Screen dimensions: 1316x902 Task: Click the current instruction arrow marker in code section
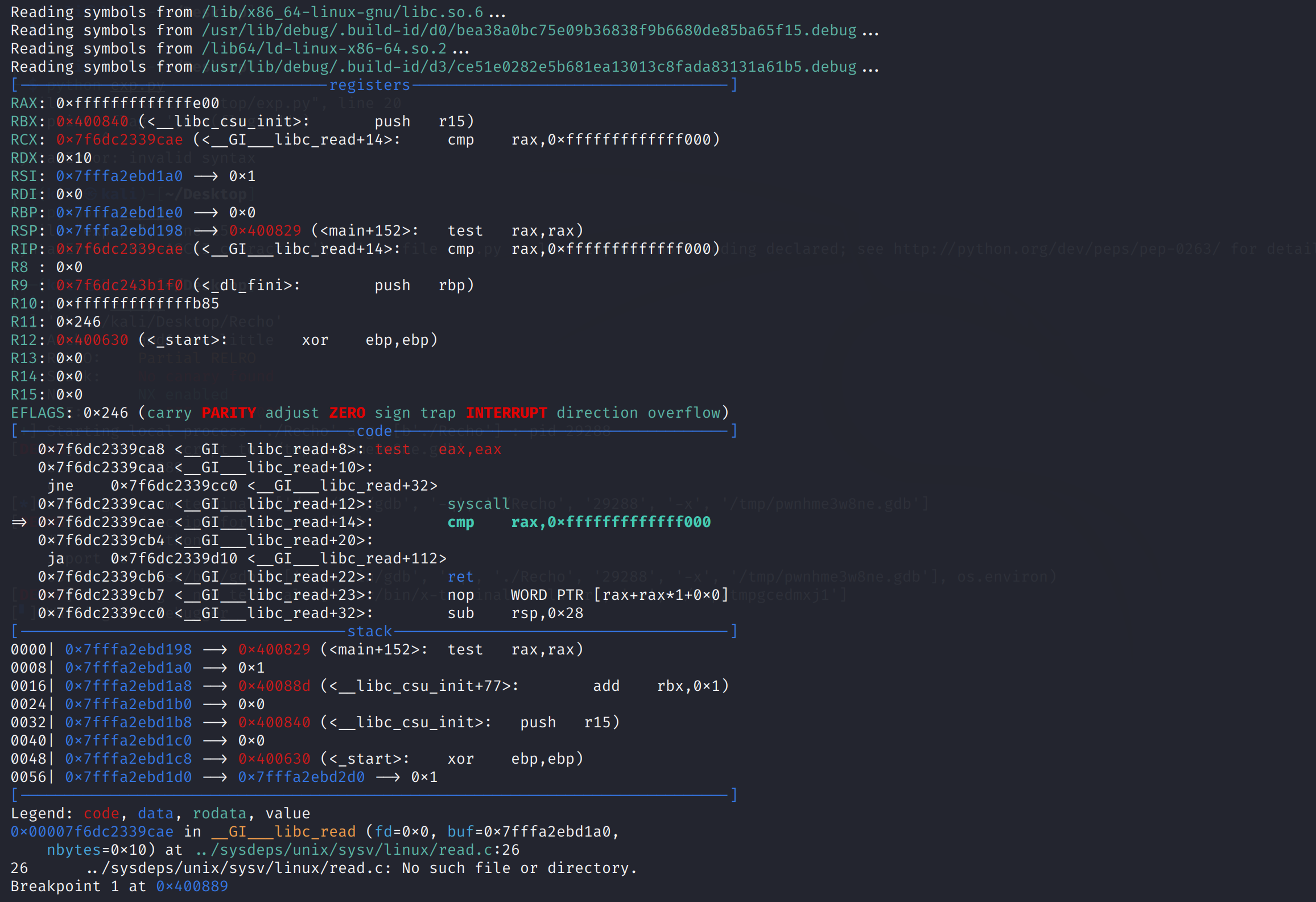(19, 522)
